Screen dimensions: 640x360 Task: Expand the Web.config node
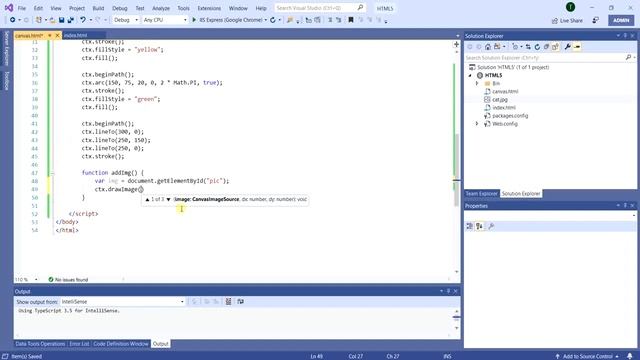point(477,124)
